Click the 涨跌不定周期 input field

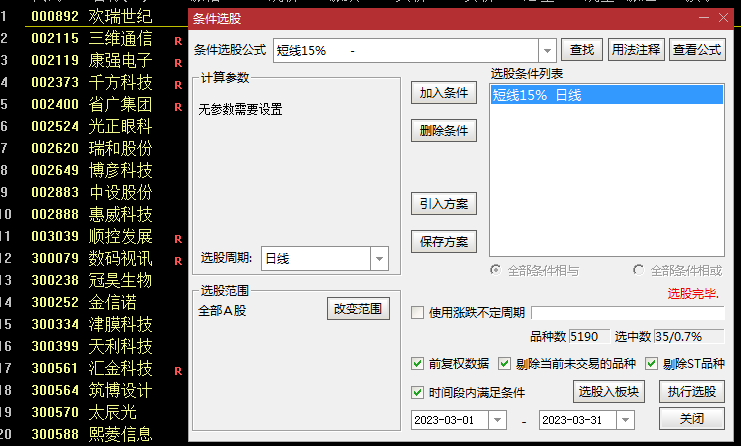coord(628,312)
